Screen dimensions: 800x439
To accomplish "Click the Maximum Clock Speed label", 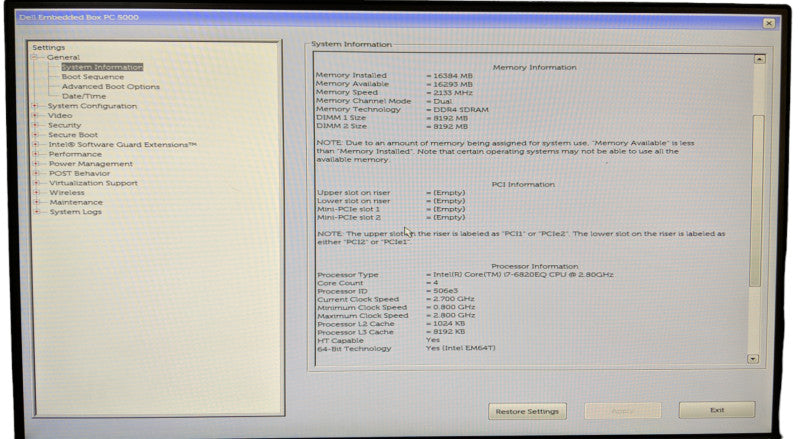I will 363,315.
